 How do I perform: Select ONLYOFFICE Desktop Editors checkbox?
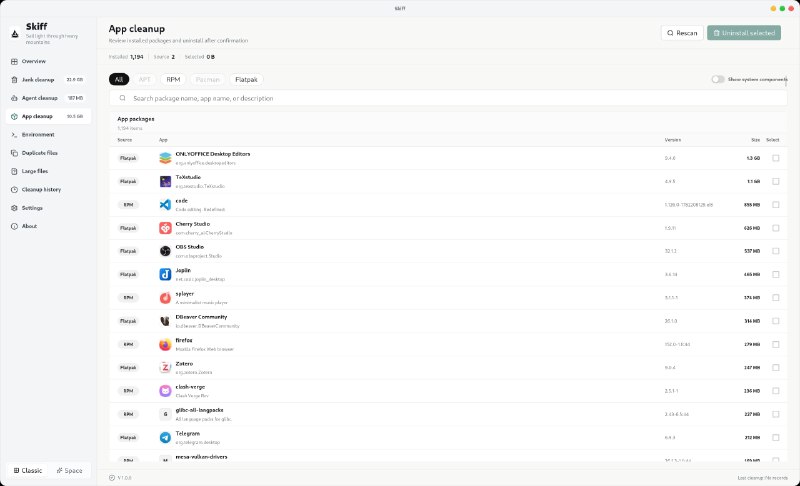[776, 158]
